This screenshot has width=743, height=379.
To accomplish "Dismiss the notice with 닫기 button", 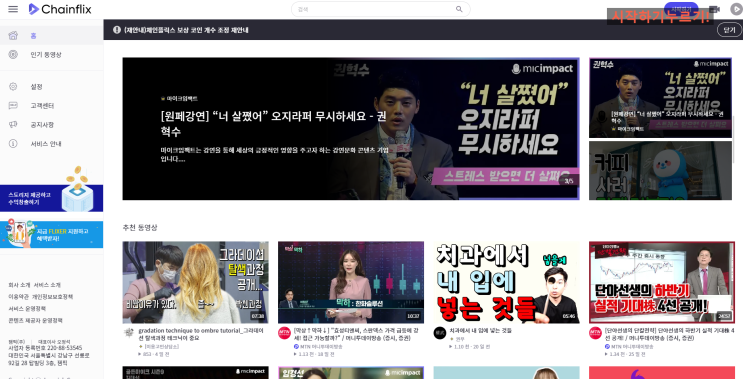I will point(729,30).
